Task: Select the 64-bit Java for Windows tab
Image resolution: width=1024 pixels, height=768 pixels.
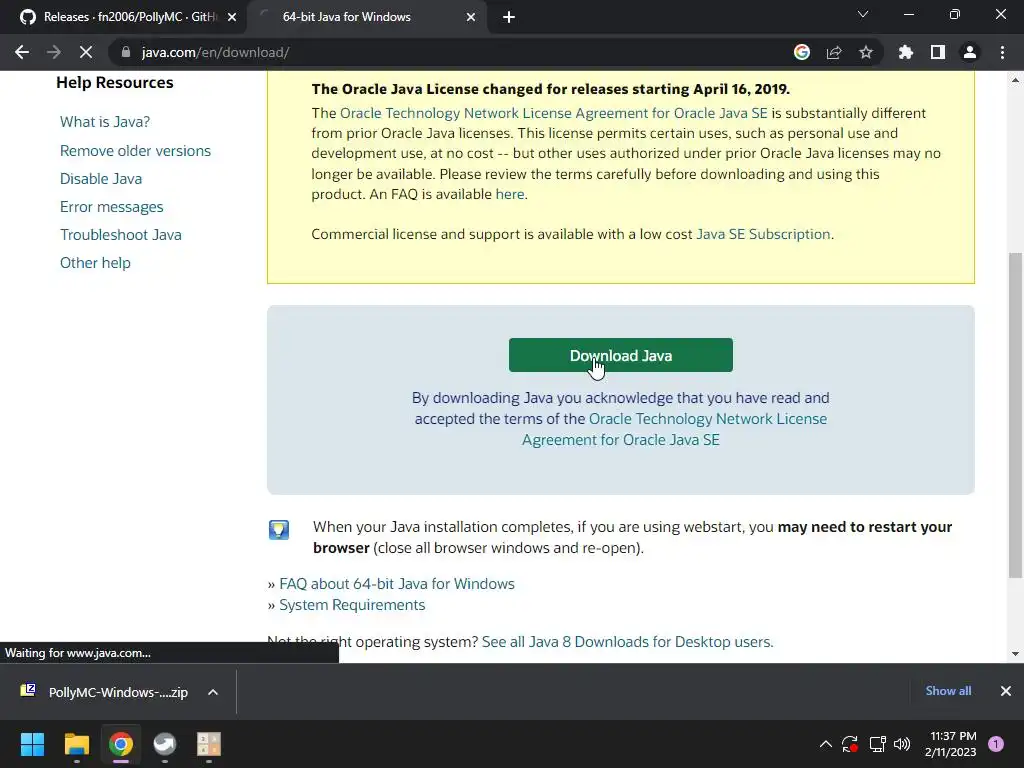Action: click(x=368, y=17)
